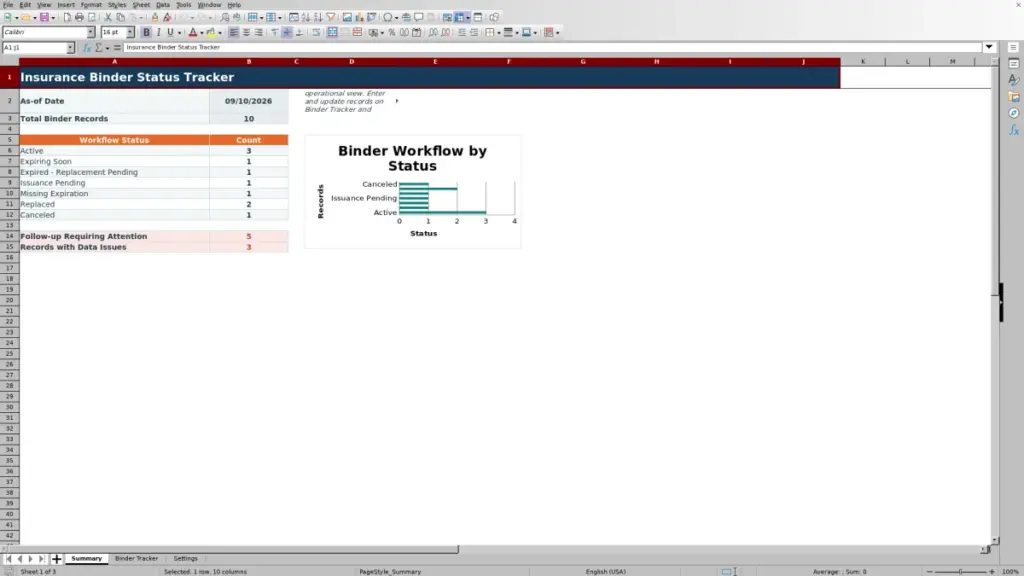Viewport: 1024px width, 576px height.
Task: Click the Function Wizard fx icon
Action: click(x=86, y=47)
